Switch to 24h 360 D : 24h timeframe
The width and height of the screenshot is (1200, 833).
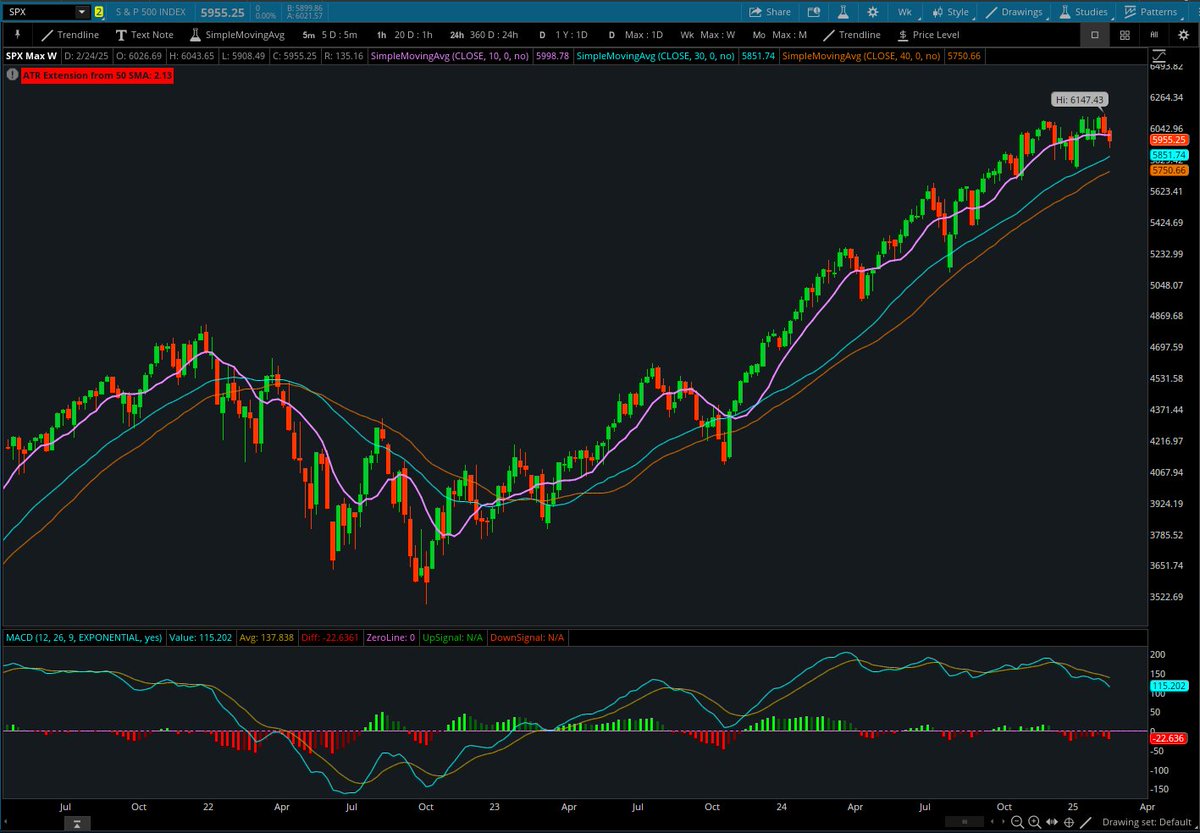[x=484, y=34]
